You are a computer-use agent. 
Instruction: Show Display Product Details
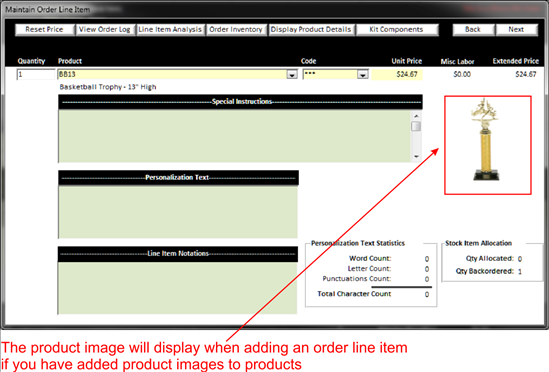pyautogui.click(x=311, y=29)
